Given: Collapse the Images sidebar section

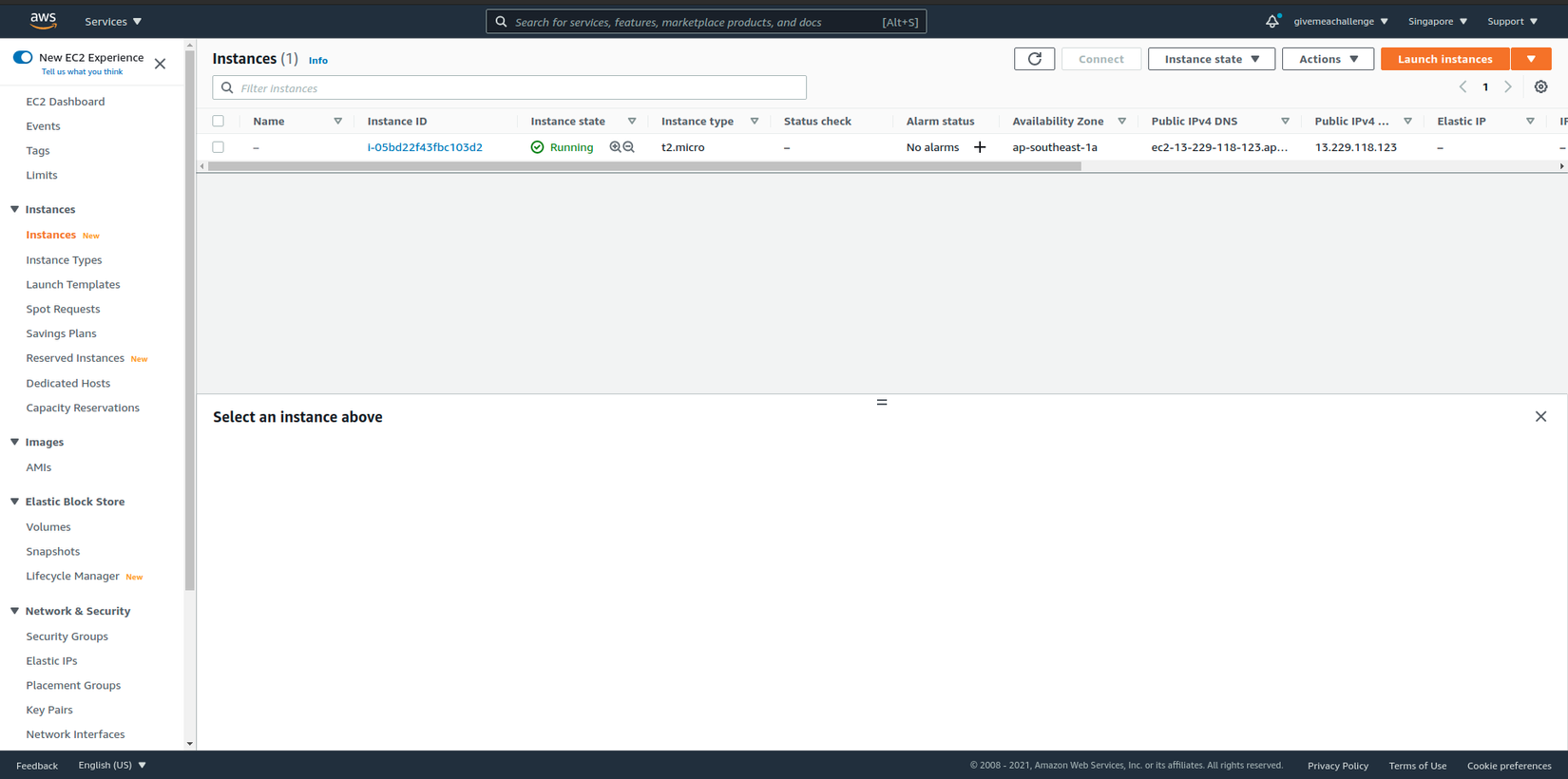Looking at the screenshot, I should [x=14, y=442].
